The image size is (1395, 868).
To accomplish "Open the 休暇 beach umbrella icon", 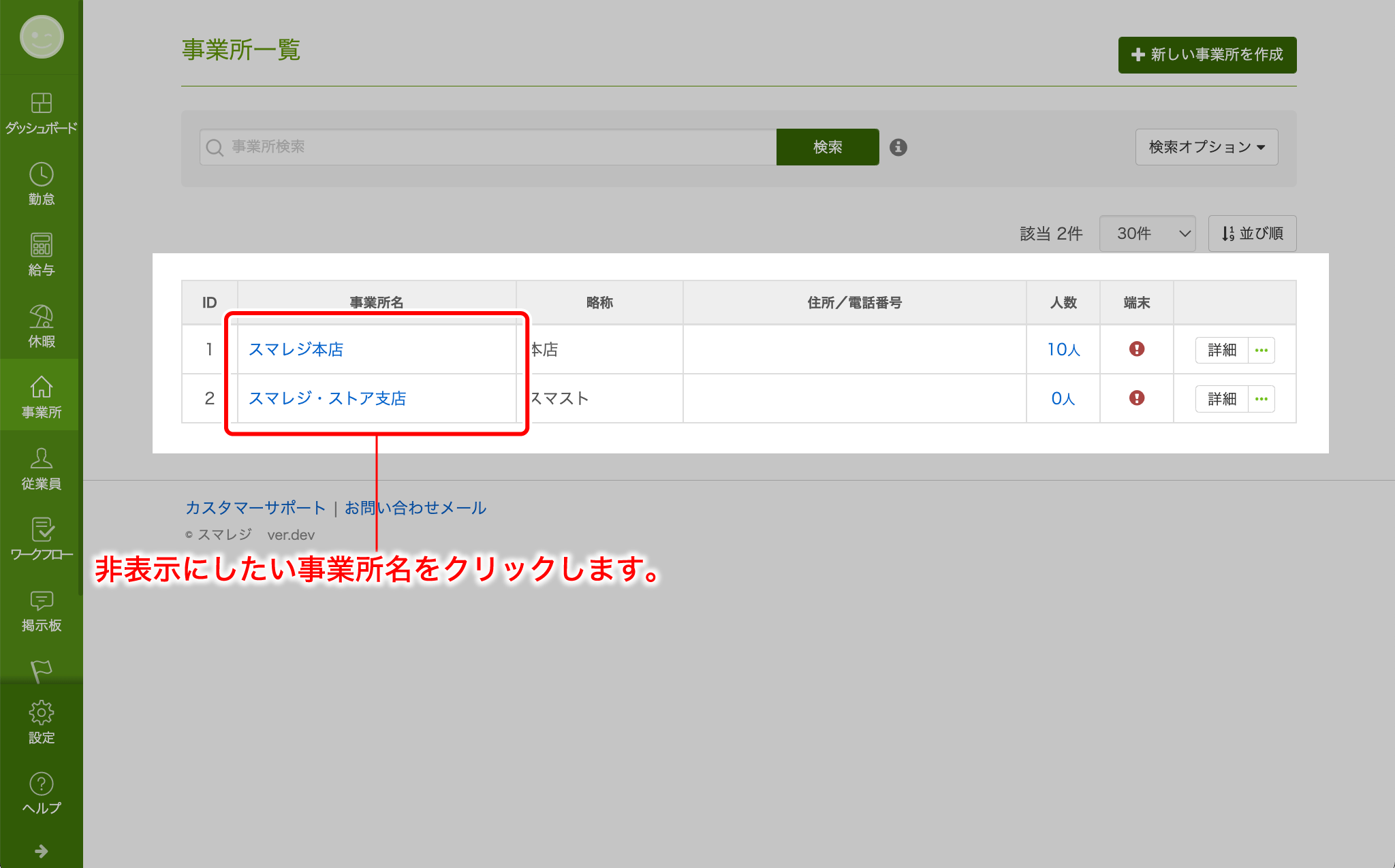I will (42, 316).
